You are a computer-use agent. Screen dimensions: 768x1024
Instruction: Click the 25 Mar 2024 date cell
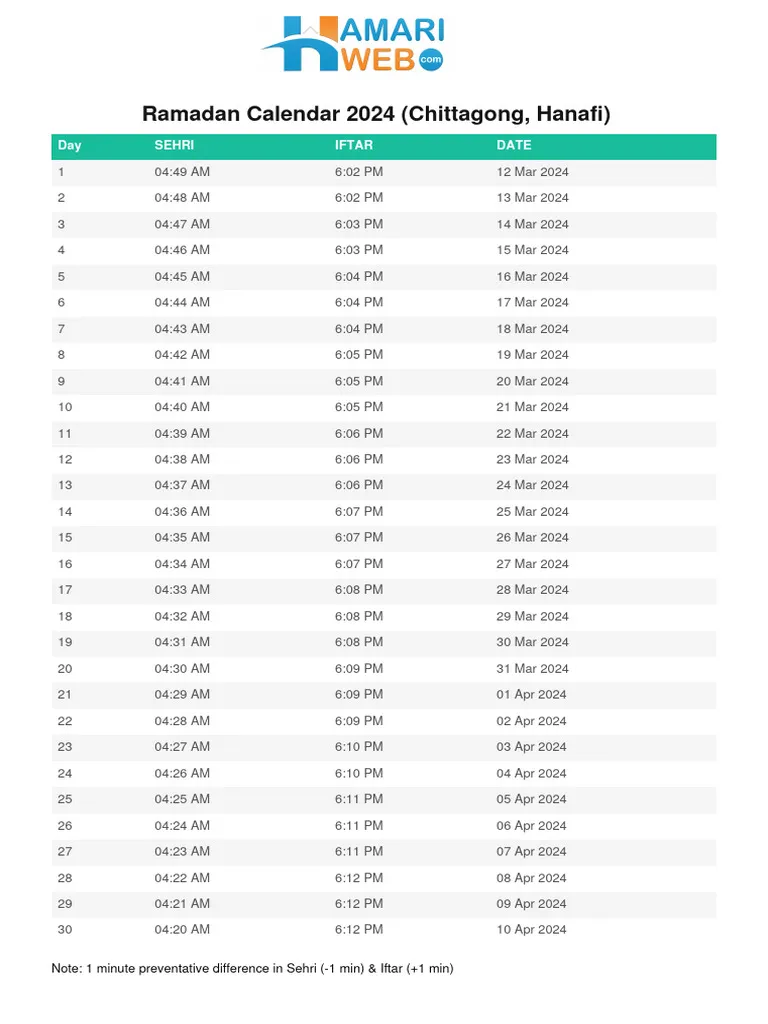pyautogui.click(x=532, y=511)
